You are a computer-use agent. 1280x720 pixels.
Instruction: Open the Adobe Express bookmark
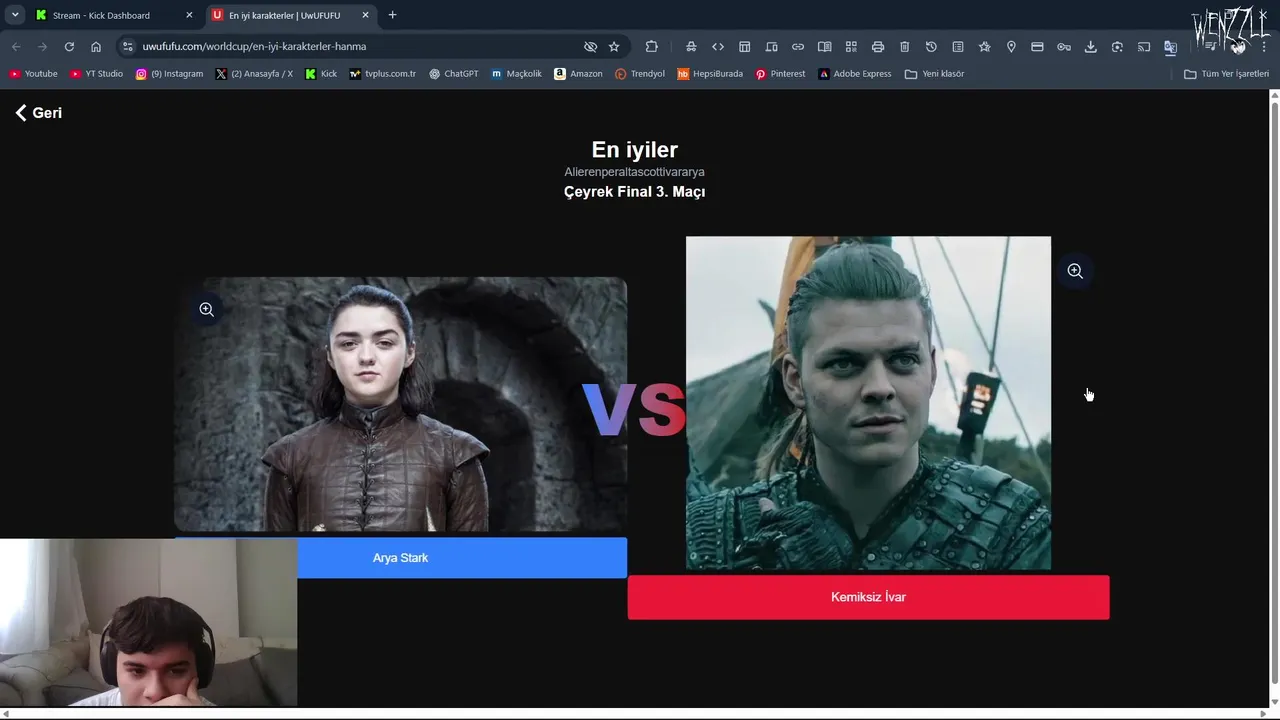click(x=854, y=74)
